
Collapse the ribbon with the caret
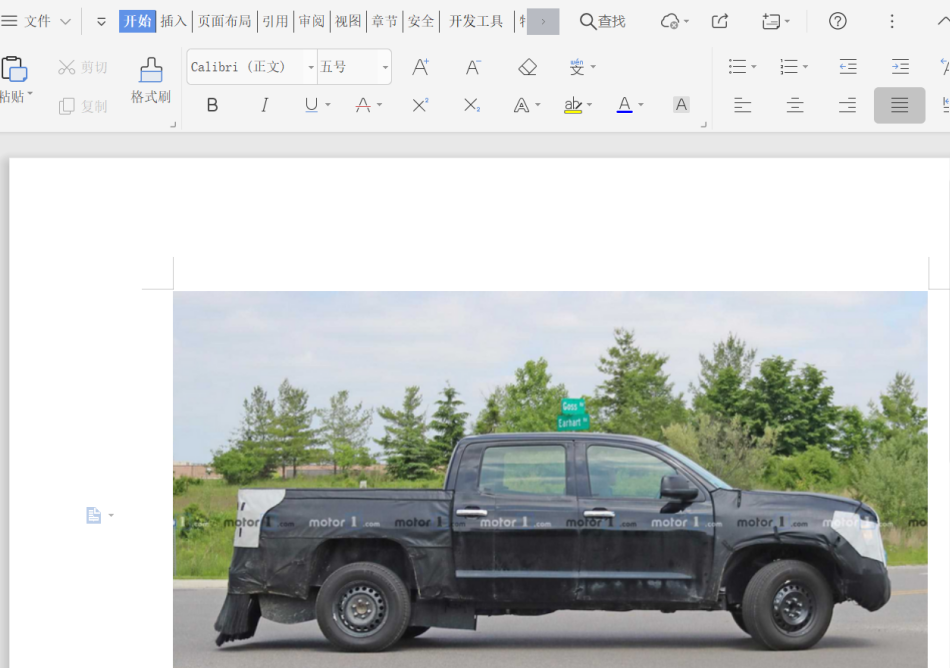(943, 21)
